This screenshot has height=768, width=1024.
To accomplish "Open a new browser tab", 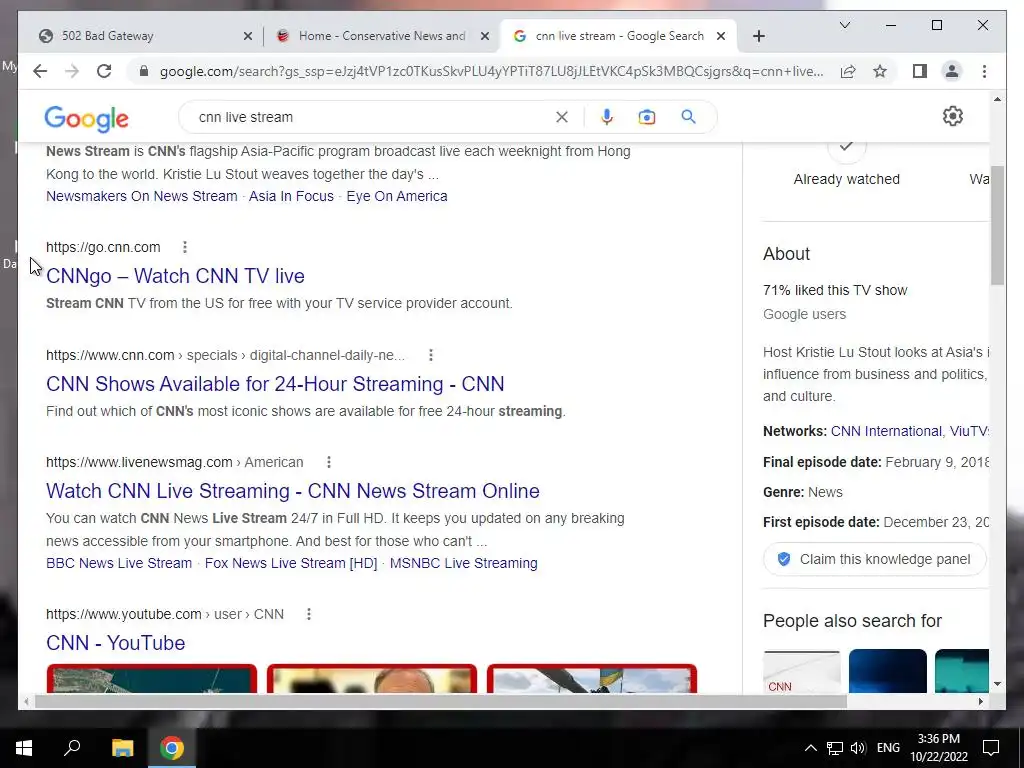I will [x=758, y=36].
